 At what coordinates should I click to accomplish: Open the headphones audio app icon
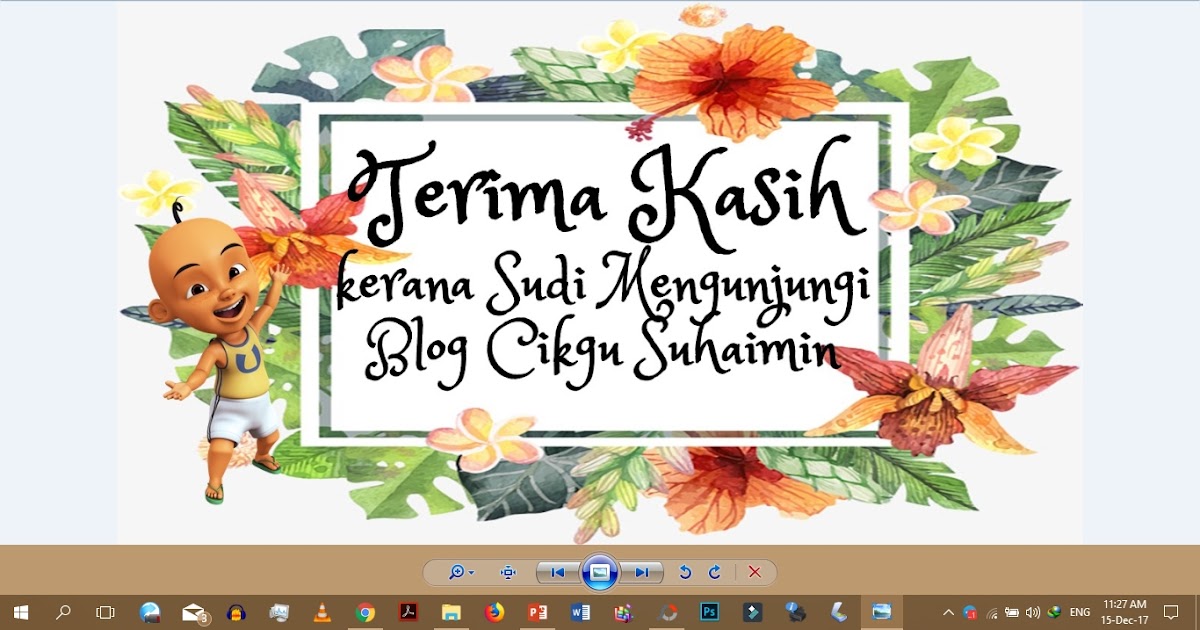click(236, 612)
